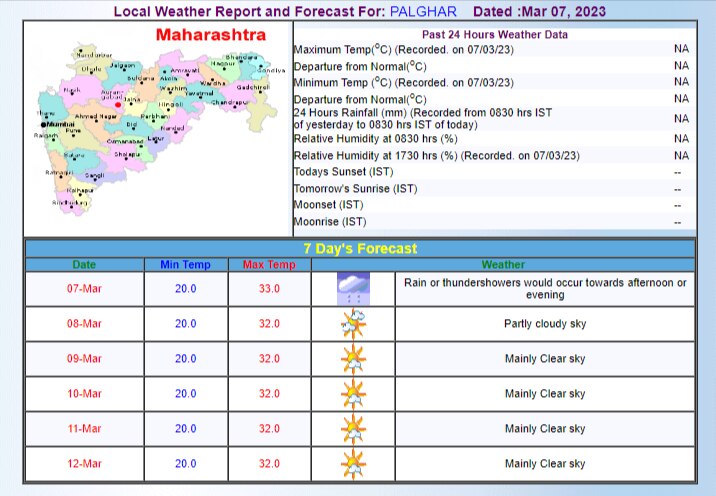Click the Maharashtra map title
Screen dimensions: 716x496
point(211,35)
